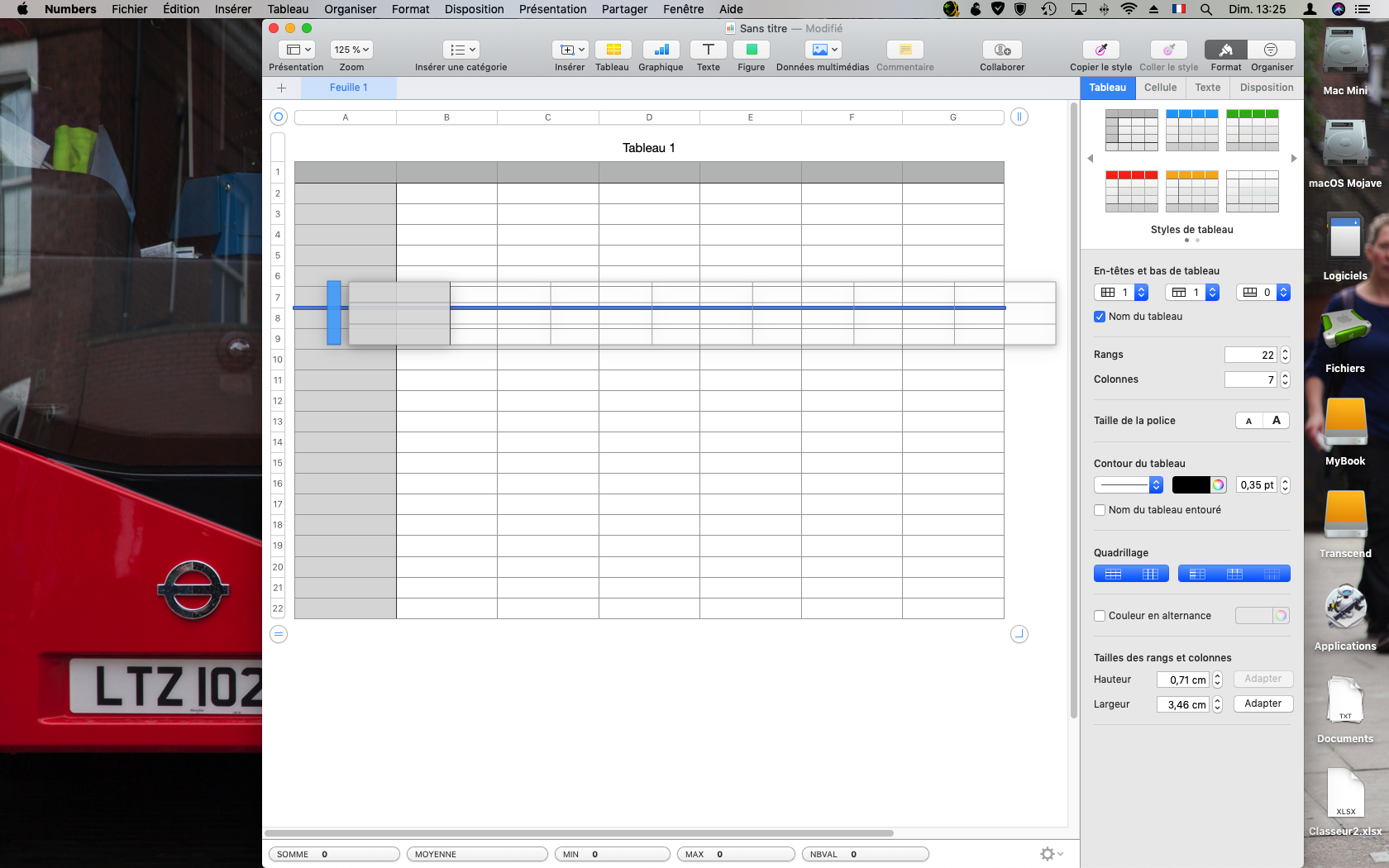This screenshot has height=868, width=1389.
Task: Decrease table font size with small A
Action: 1248,421
